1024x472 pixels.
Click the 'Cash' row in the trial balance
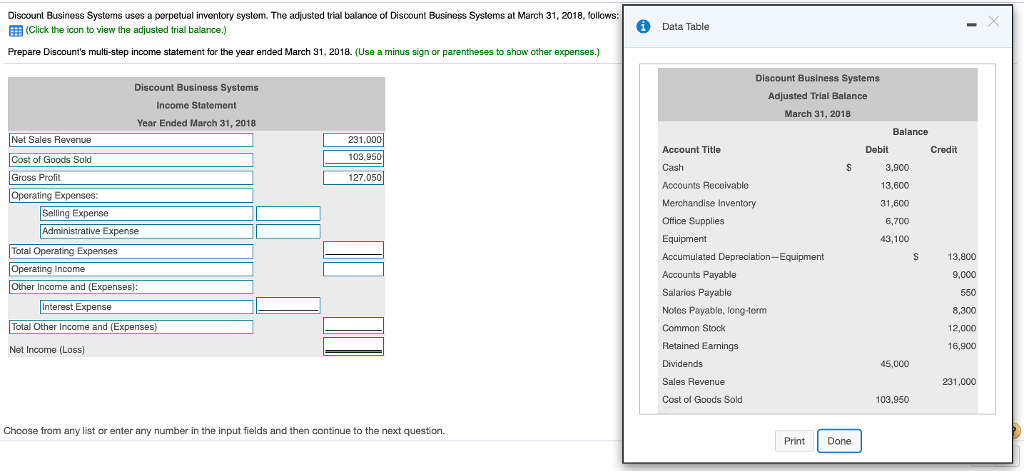(x=818, y=168)
